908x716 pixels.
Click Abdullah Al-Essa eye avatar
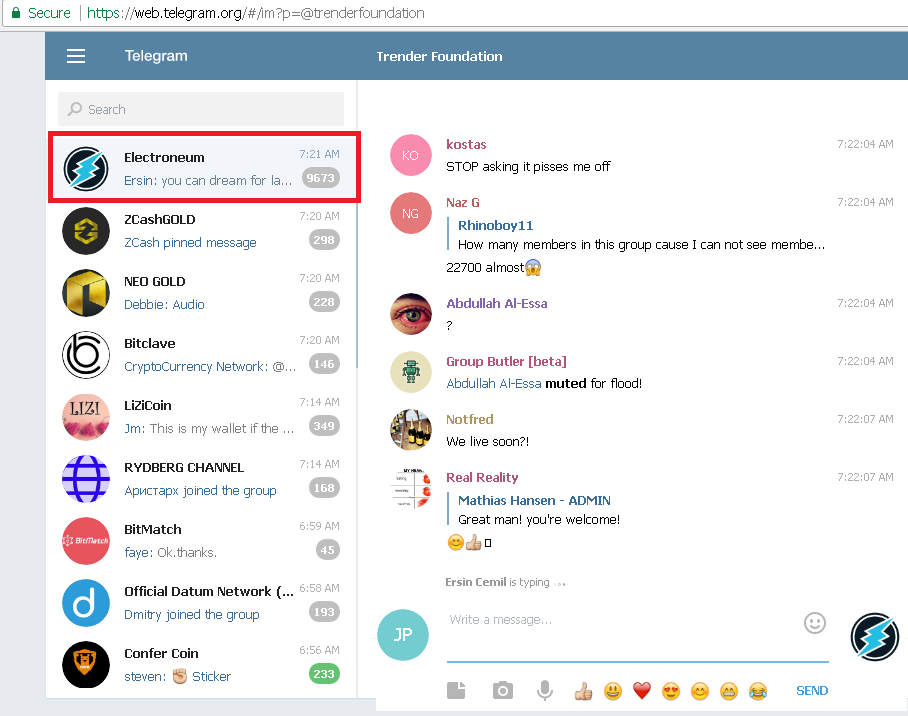(x=411, y=314)
